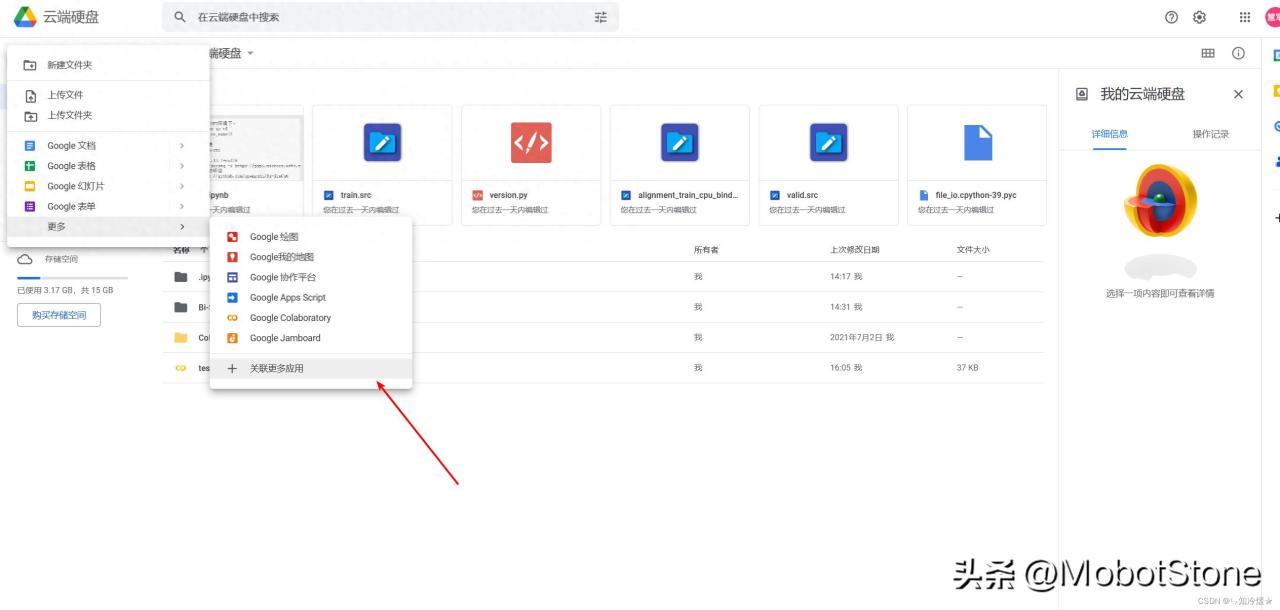This screenshot has height=610, width=1280.
Task: Select Google Colaboratory from submenu
Action: coord(290,318)
